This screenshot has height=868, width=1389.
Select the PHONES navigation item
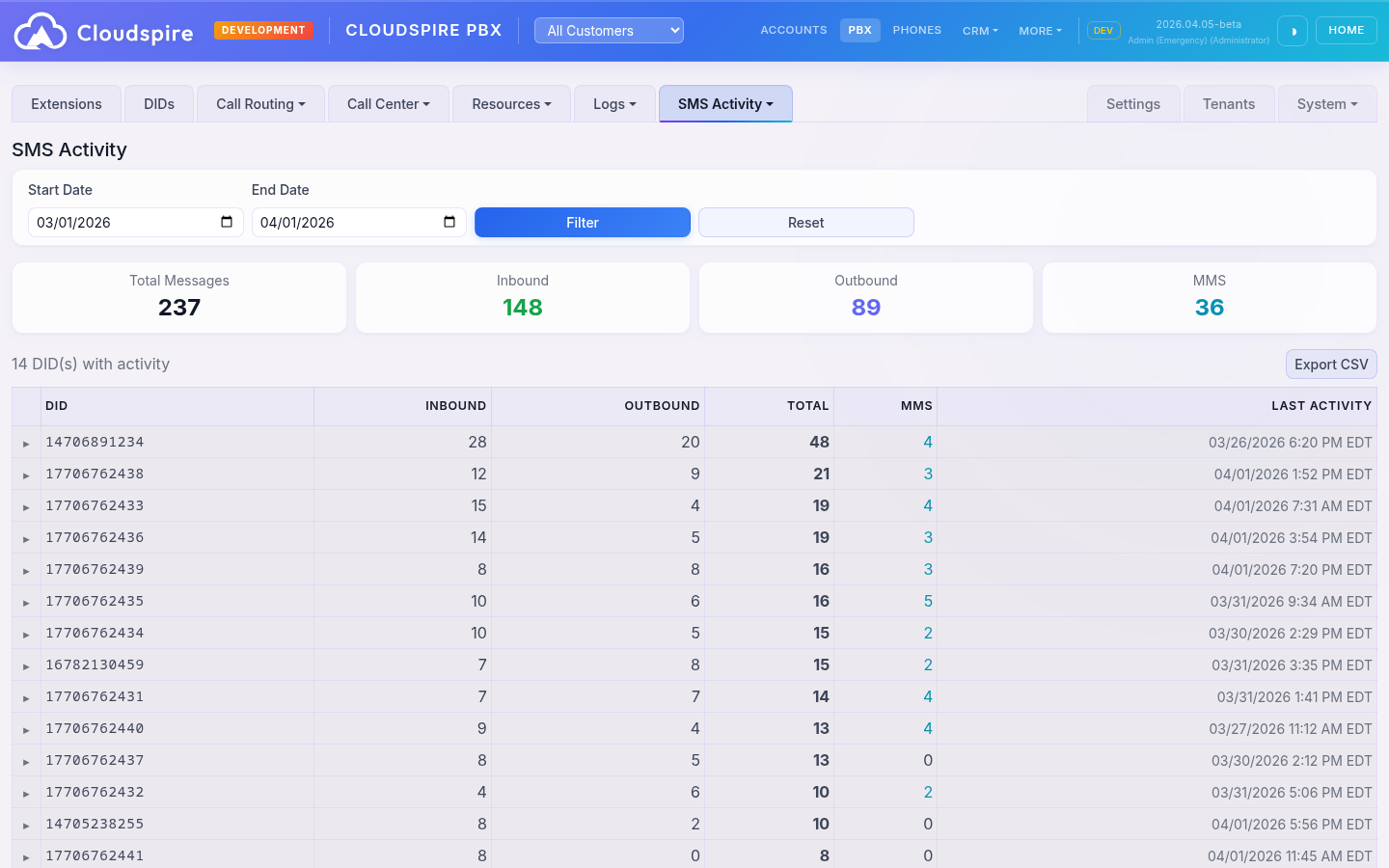coord(916,30)
